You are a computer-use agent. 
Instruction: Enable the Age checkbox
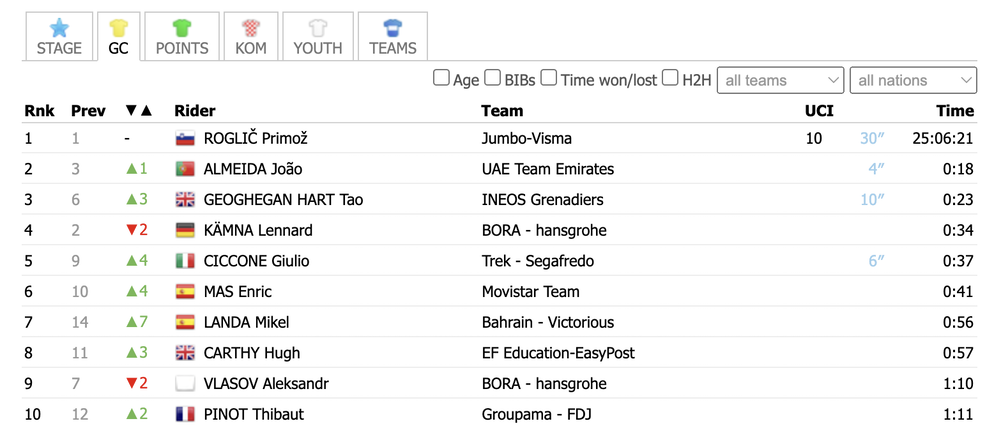[x=441, y=78]
